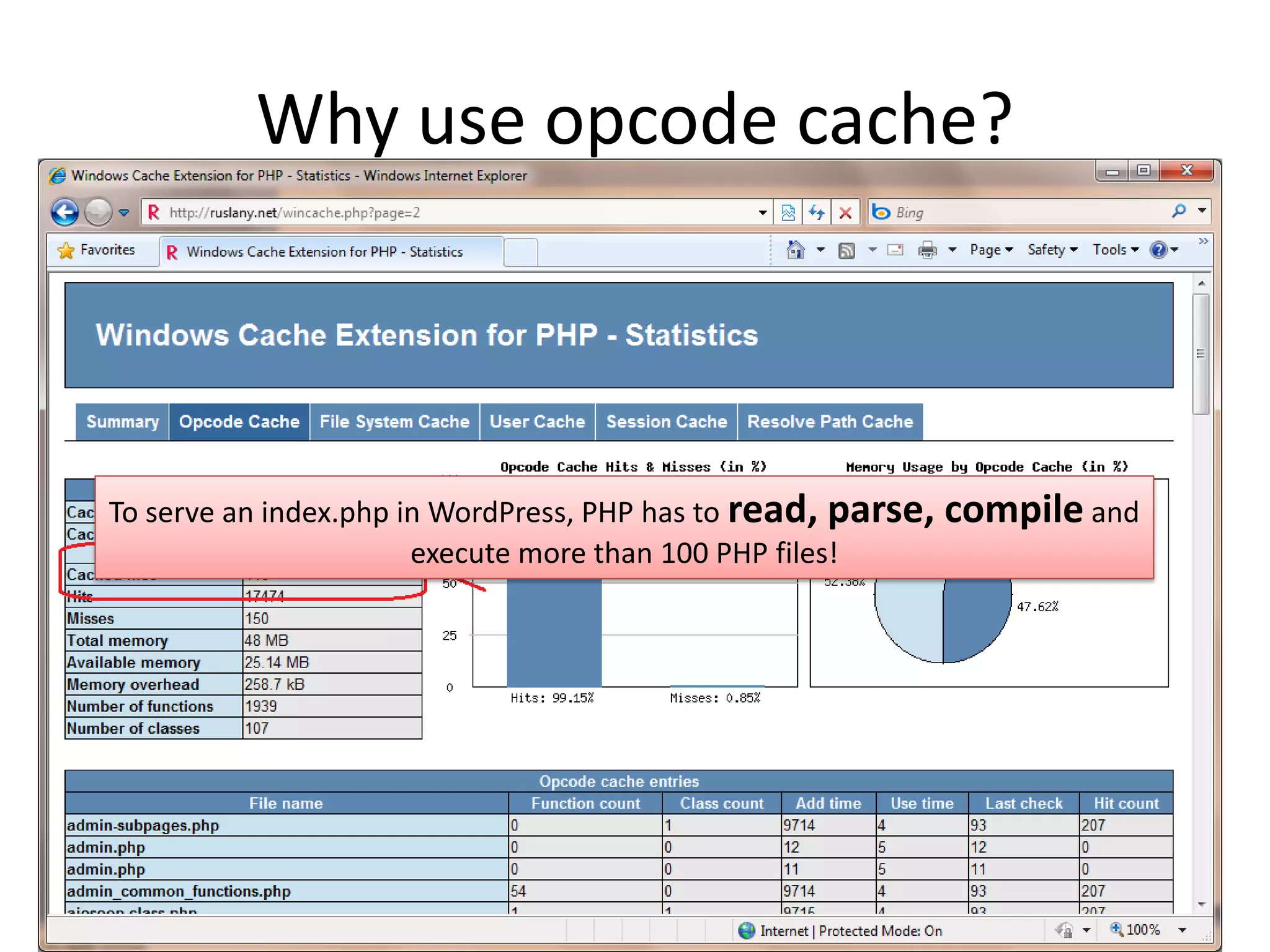The width and height of the screenshot is (1270, 952).
Task: Click the RSS feeds icon
Action: (846, 250)
